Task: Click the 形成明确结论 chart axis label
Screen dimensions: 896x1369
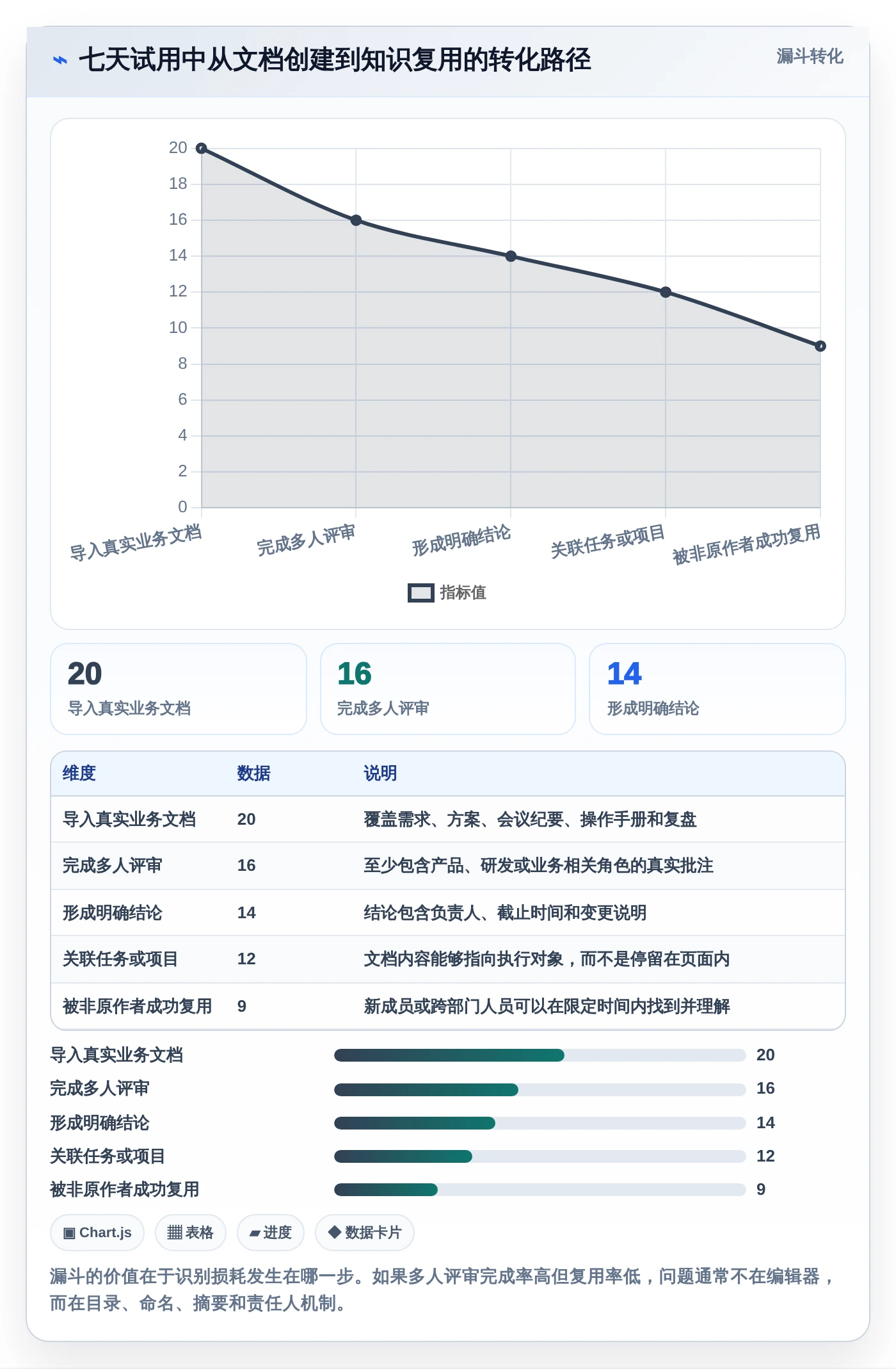Action: [461, 540]
